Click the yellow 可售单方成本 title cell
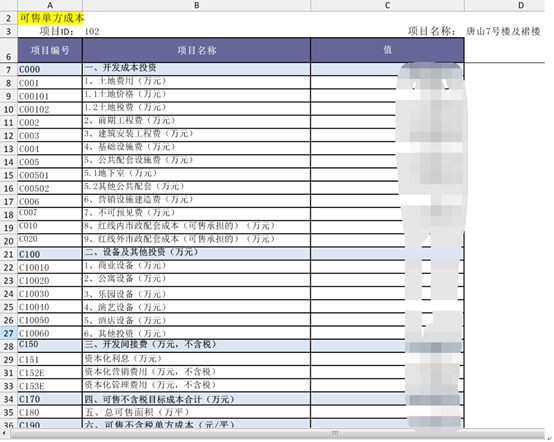This screenshot has height=442, width=554. [x=50, y=18]
